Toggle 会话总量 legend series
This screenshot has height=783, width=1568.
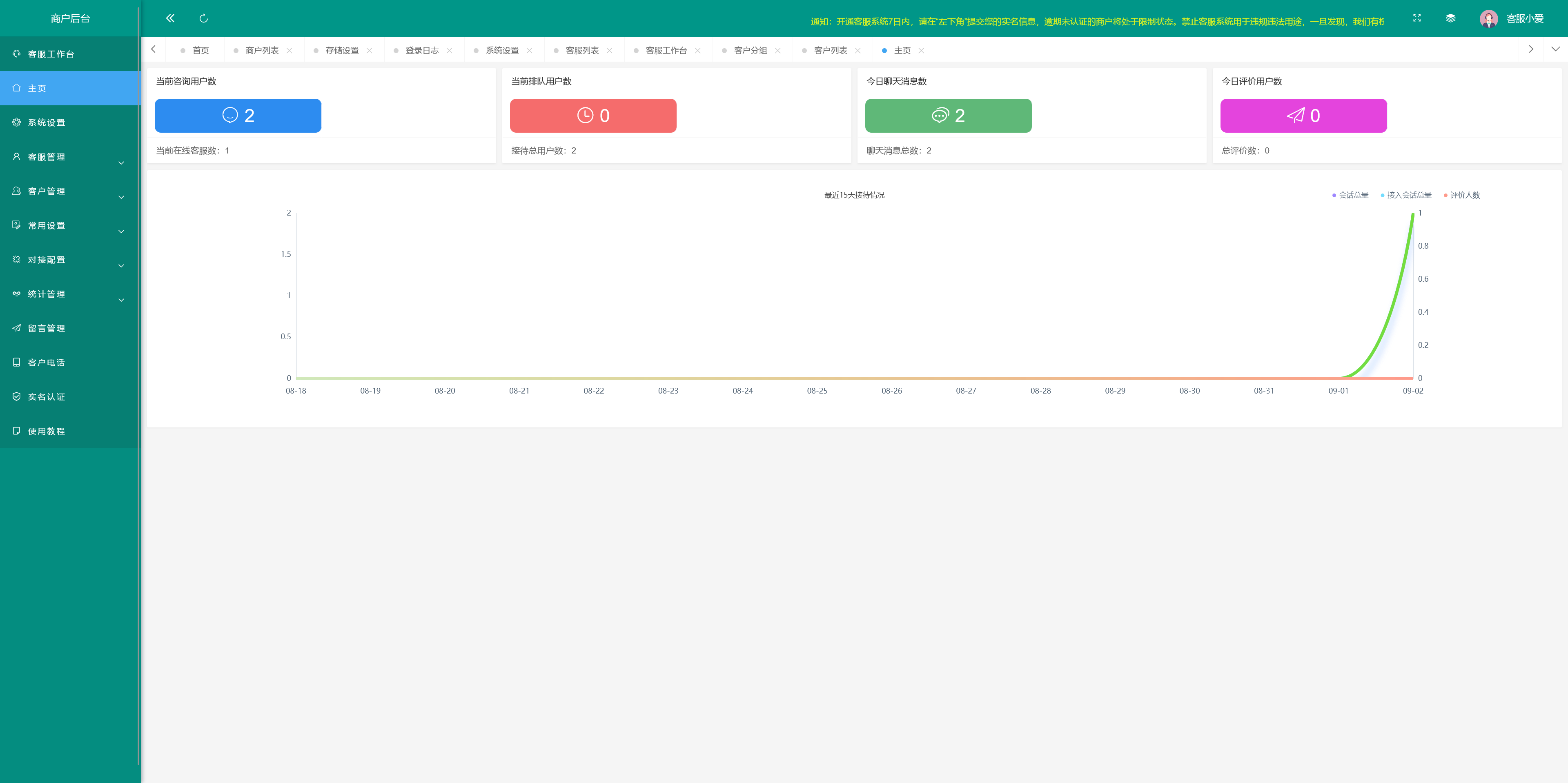(x=1352, y=195)
